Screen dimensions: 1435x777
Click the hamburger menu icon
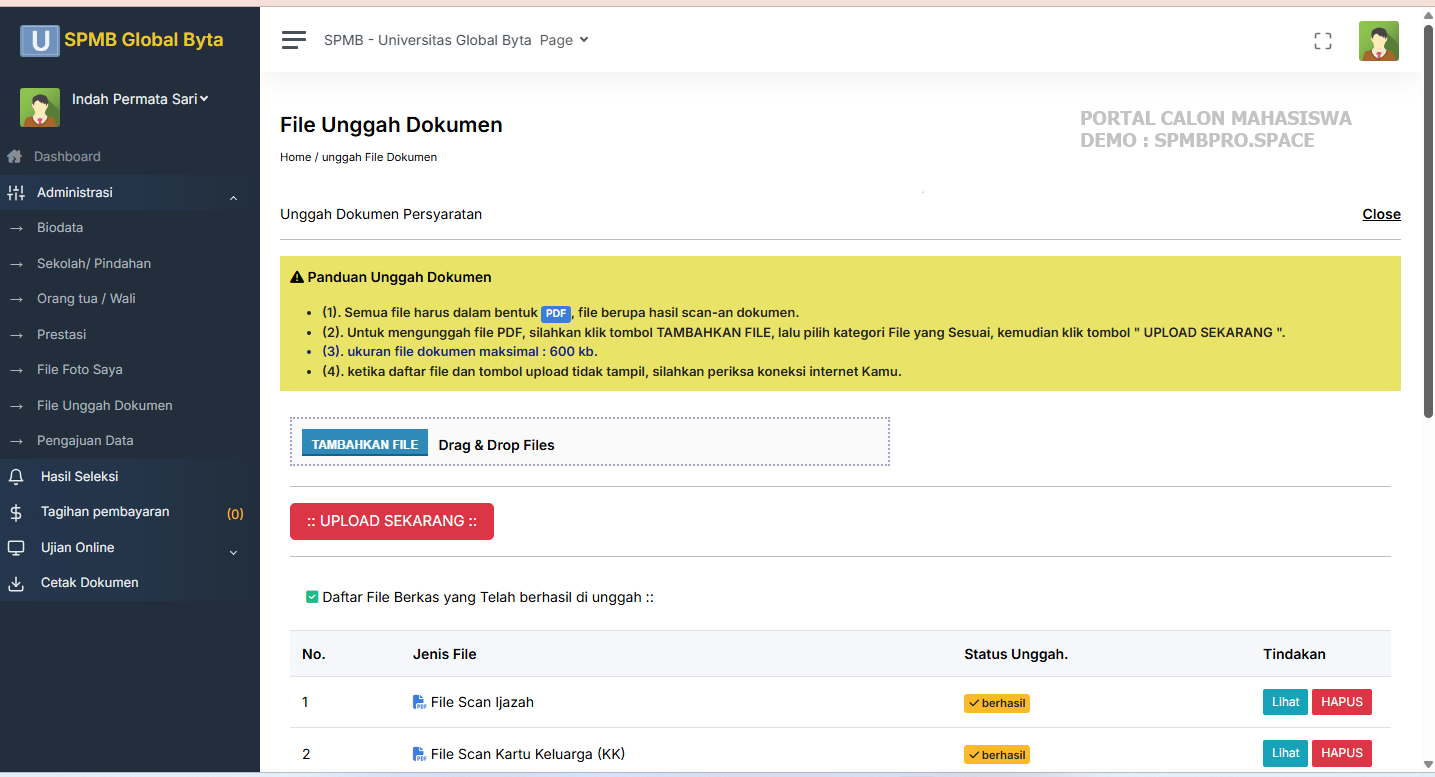coord(293,40)
